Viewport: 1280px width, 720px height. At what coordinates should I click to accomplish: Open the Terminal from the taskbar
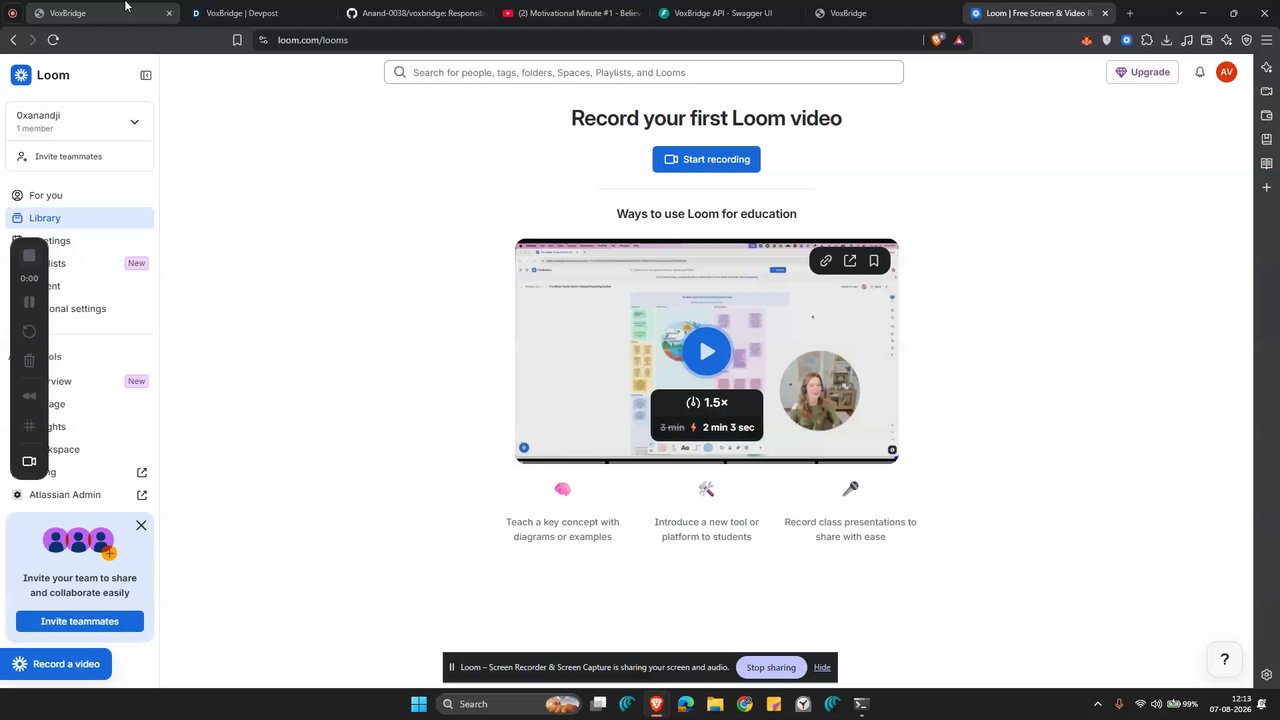[x=861, y=704]
